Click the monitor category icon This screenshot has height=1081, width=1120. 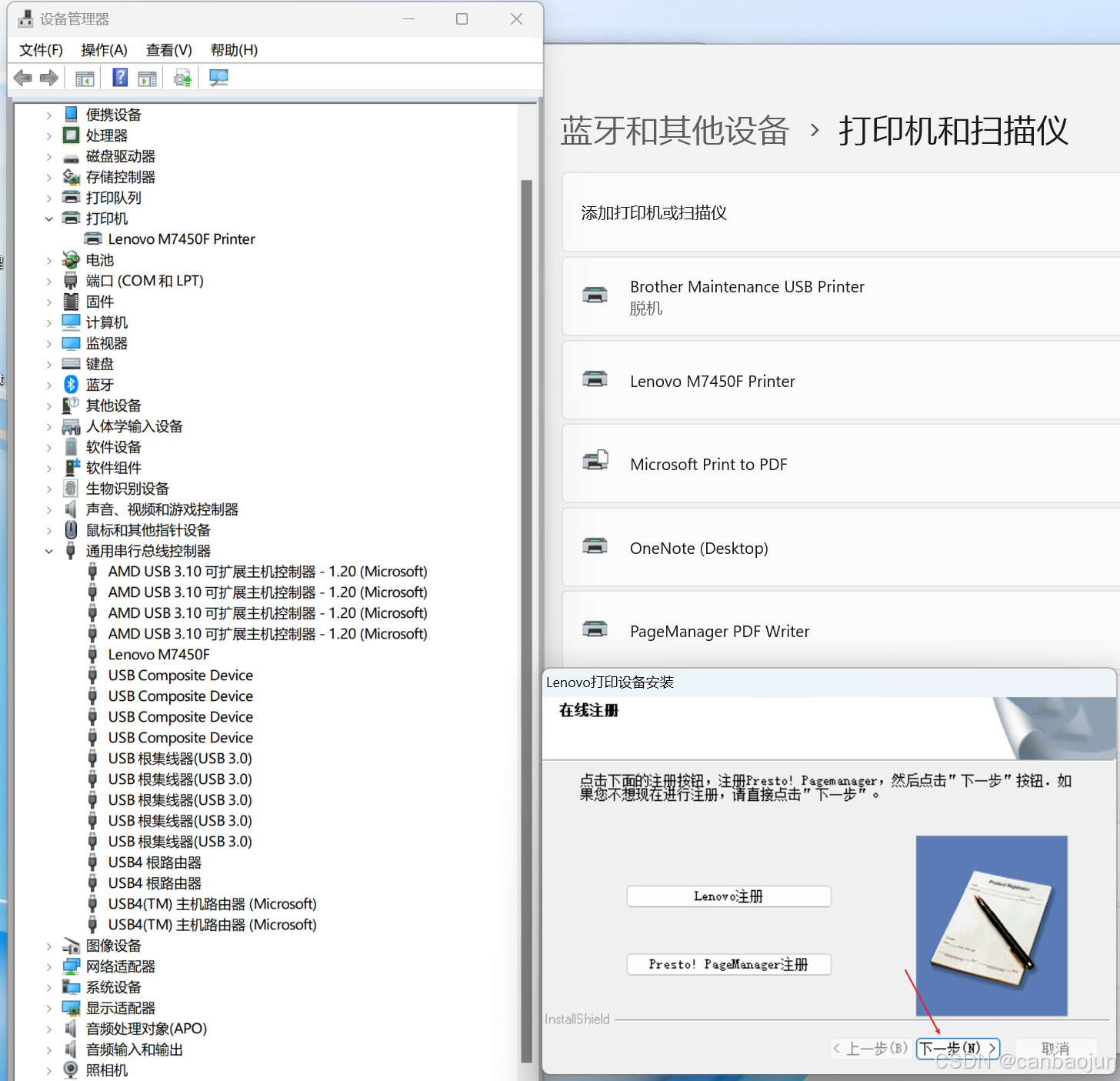click(x=71, y=343)
